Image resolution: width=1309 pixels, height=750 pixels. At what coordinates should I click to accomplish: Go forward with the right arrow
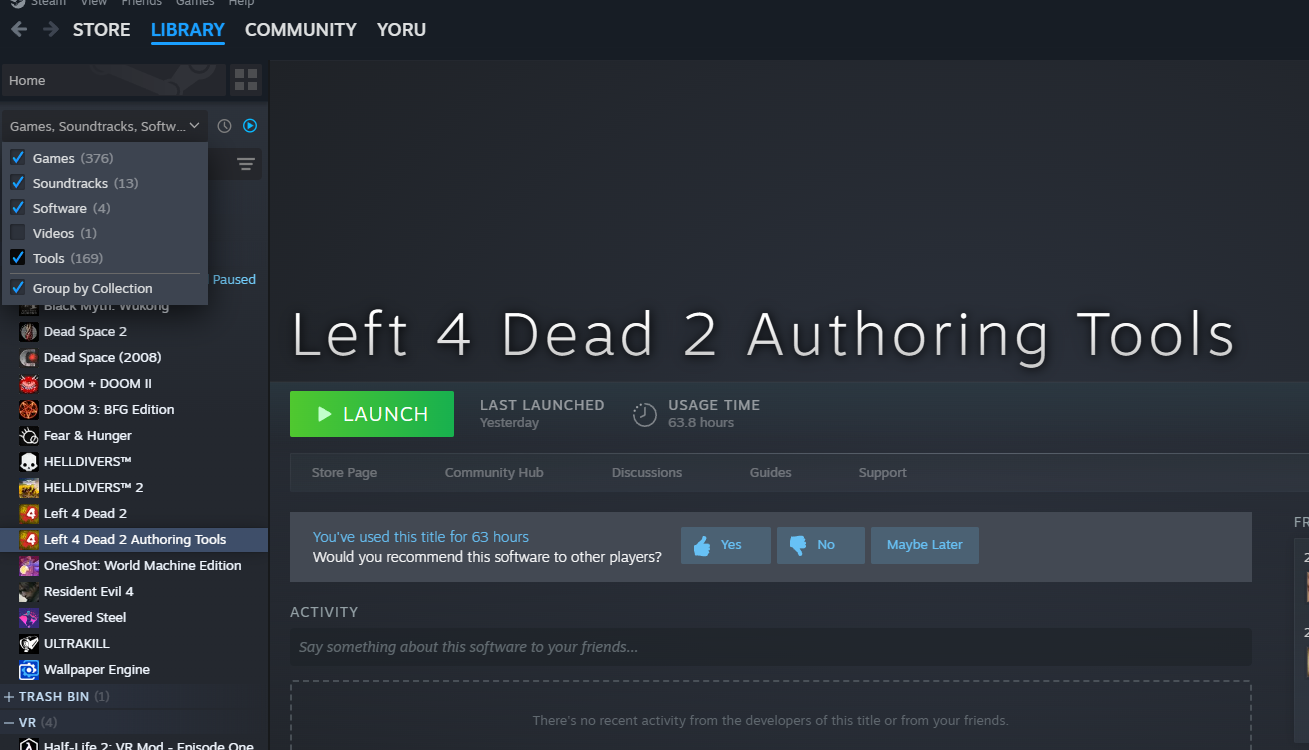click(50, 30)
